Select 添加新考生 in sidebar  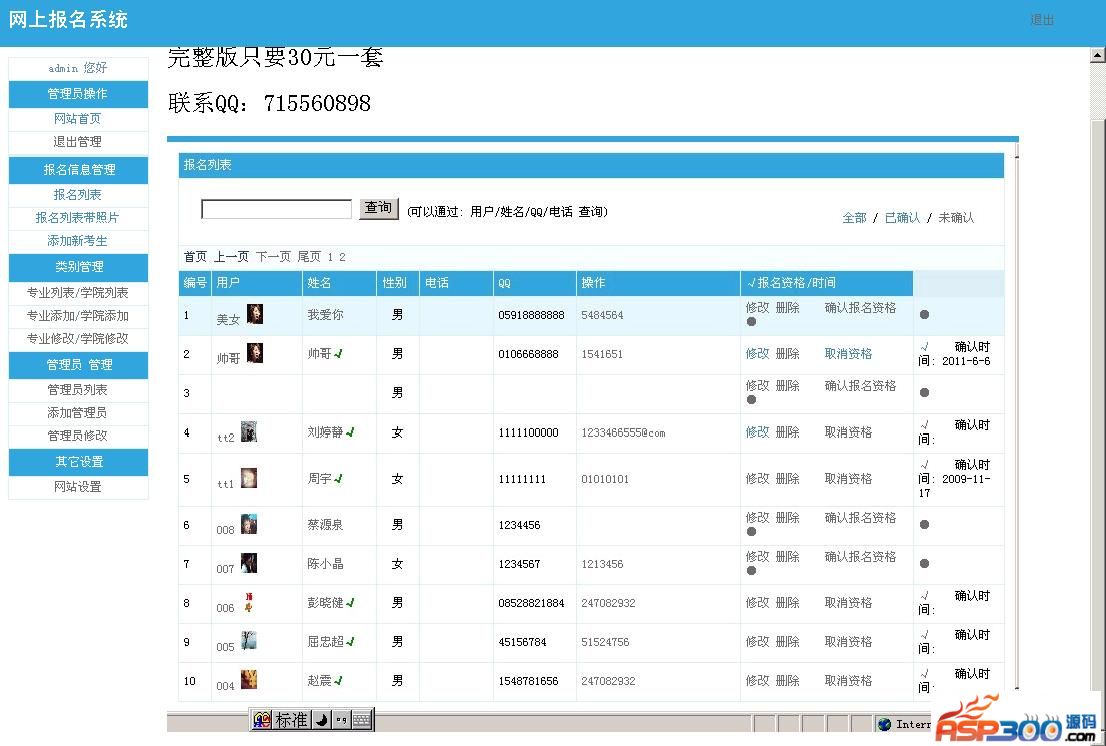(x=78, y=241)
